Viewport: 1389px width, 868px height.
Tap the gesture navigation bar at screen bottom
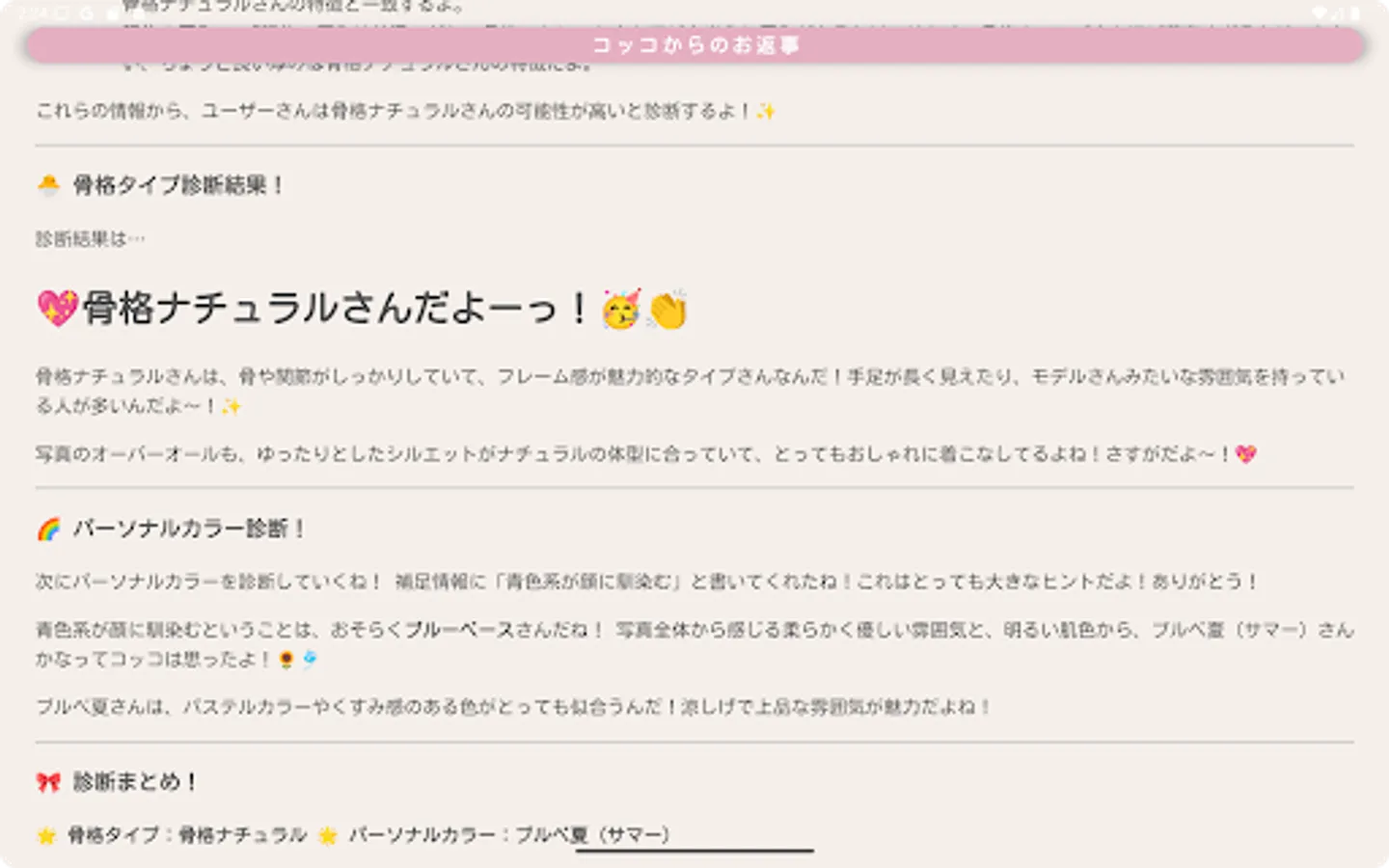coord(694,851)
